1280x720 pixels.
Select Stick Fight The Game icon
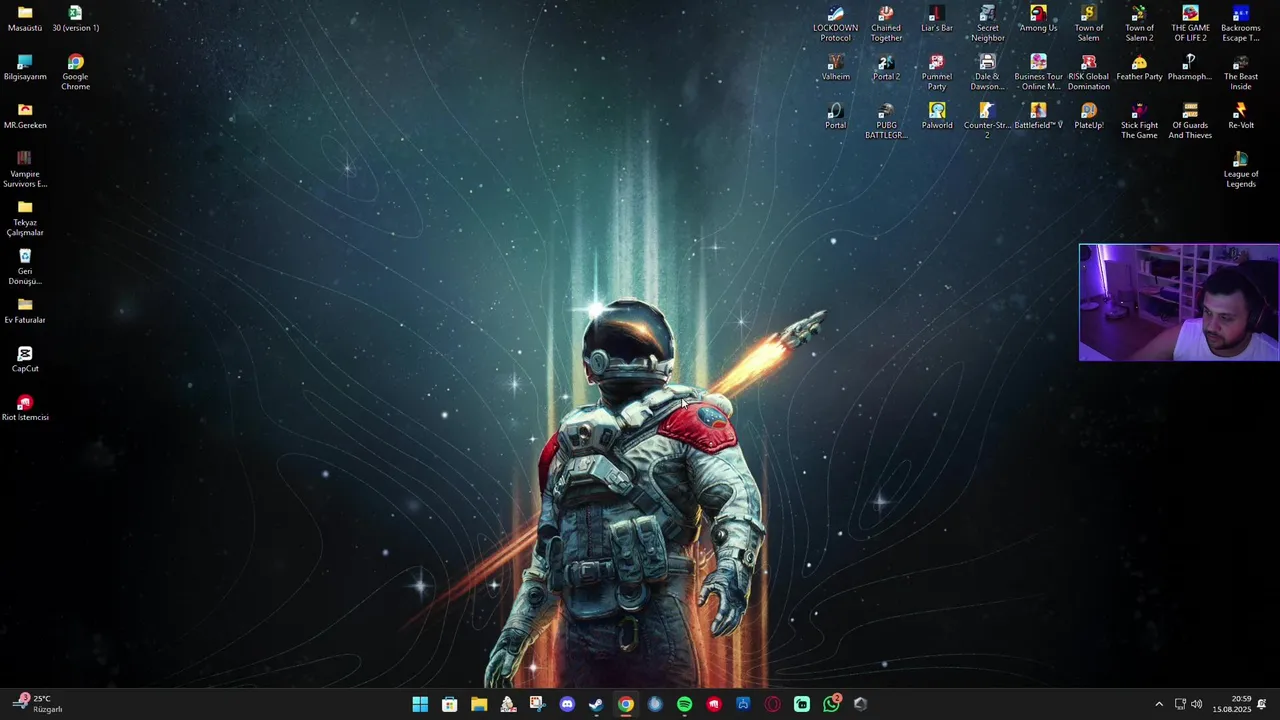point(1139,121)
